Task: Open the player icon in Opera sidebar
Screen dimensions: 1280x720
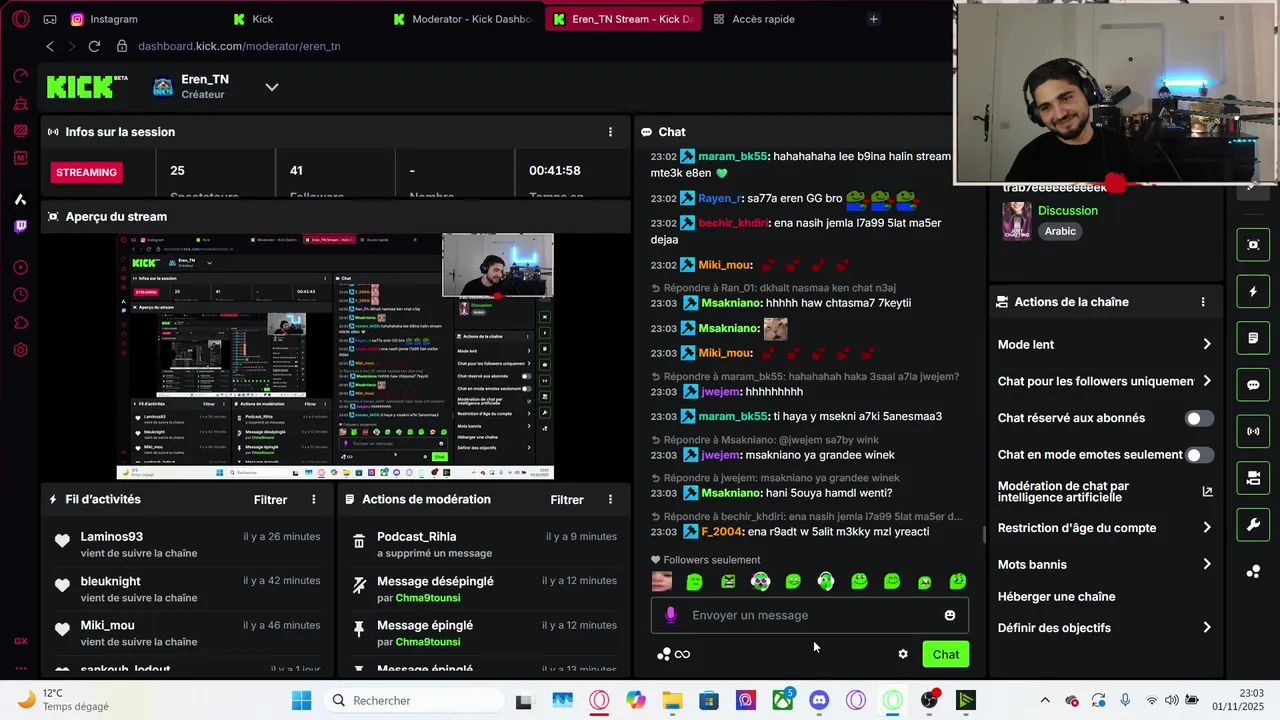Action: 20,267
